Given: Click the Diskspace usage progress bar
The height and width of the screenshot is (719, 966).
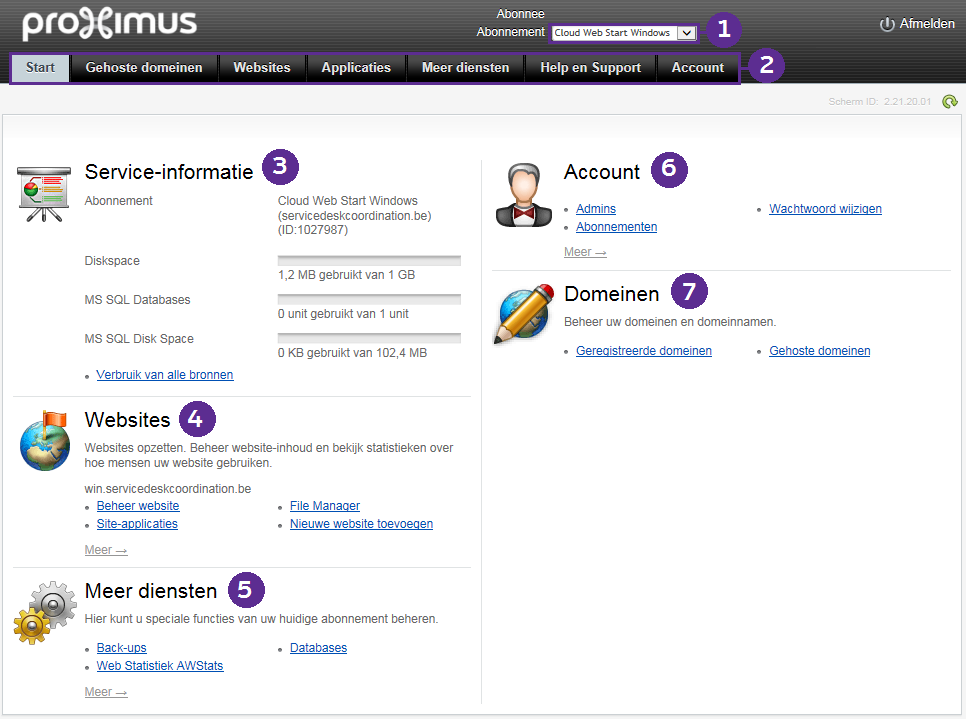Looking at the screenshot, I should (369, 260).
